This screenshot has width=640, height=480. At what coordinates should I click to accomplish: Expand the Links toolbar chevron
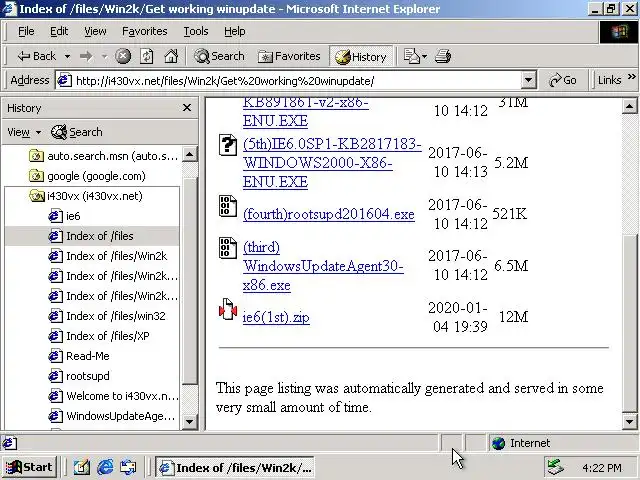(x=631, y=77)
